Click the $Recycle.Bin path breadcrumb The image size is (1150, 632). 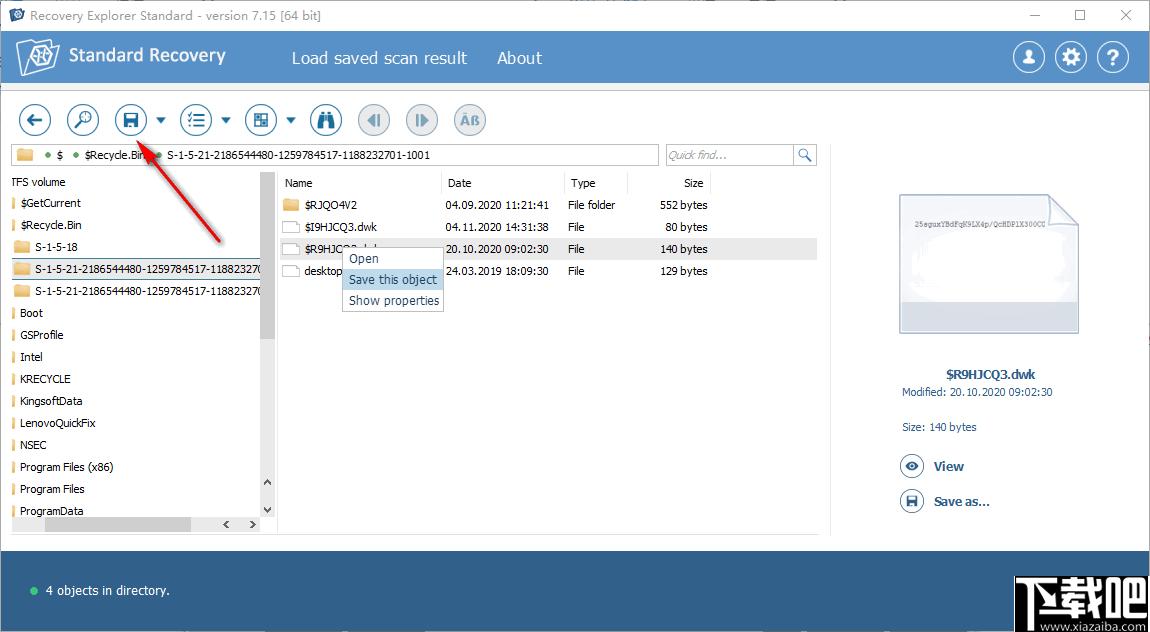click(x=116, y=155)
